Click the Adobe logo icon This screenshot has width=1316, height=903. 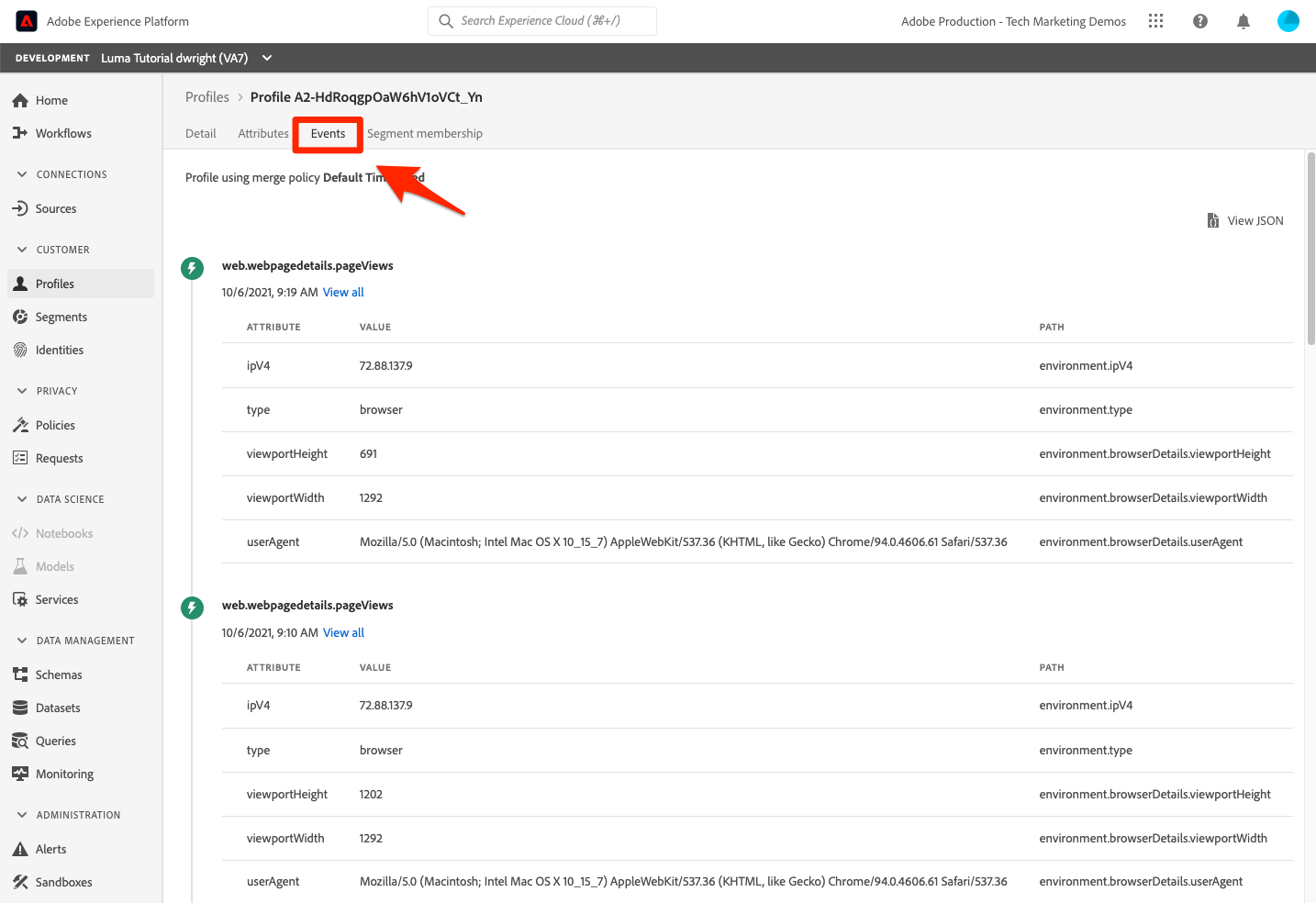27,21
